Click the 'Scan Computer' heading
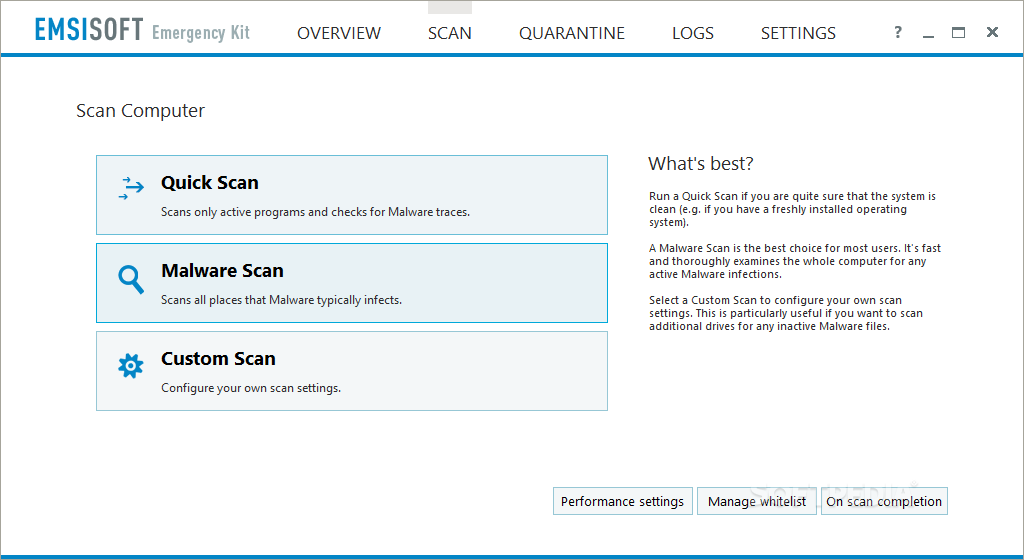The width and height of the screenshot is (1024, 560). [x=140, y=111]
